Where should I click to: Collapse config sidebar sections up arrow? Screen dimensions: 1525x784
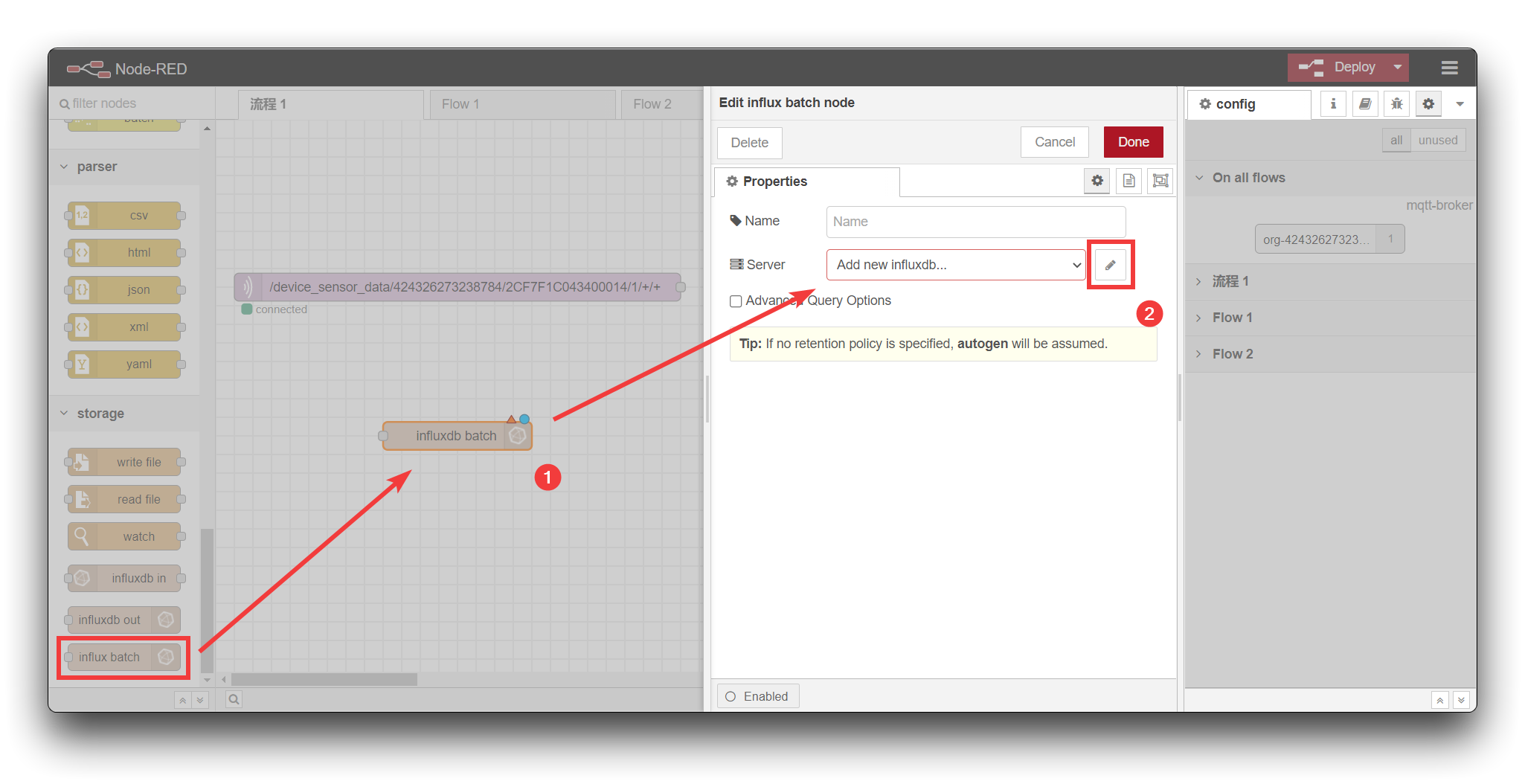coord(1440,700)
